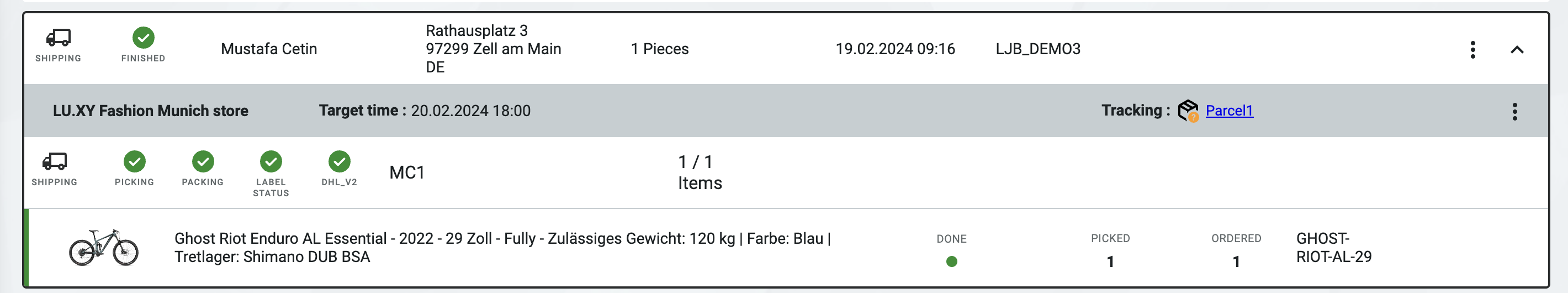This screenshot has height=293, width=1568.
Task: Click the customer name Mustafa Cetin
Action: click(x=268, y=49)
